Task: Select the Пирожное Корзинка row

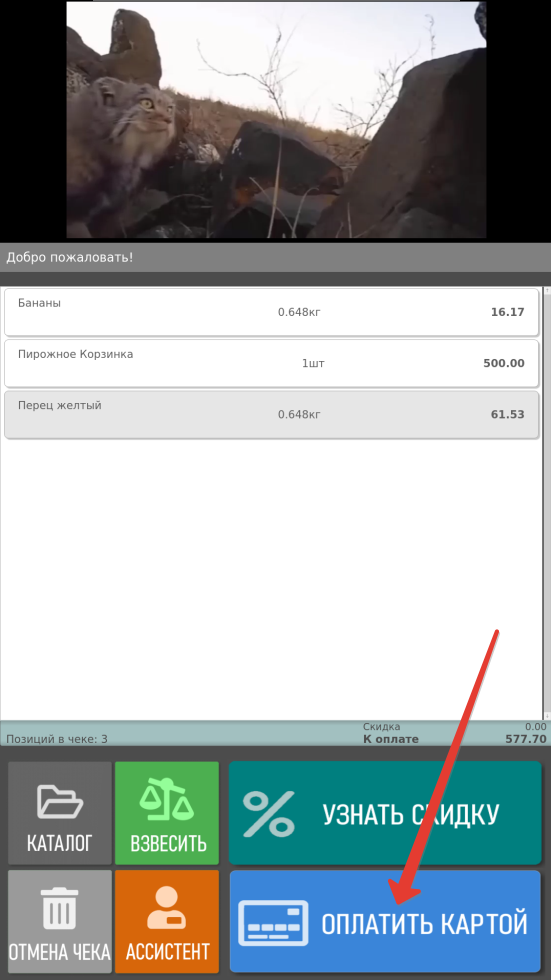Action: (x=271, y=363)
